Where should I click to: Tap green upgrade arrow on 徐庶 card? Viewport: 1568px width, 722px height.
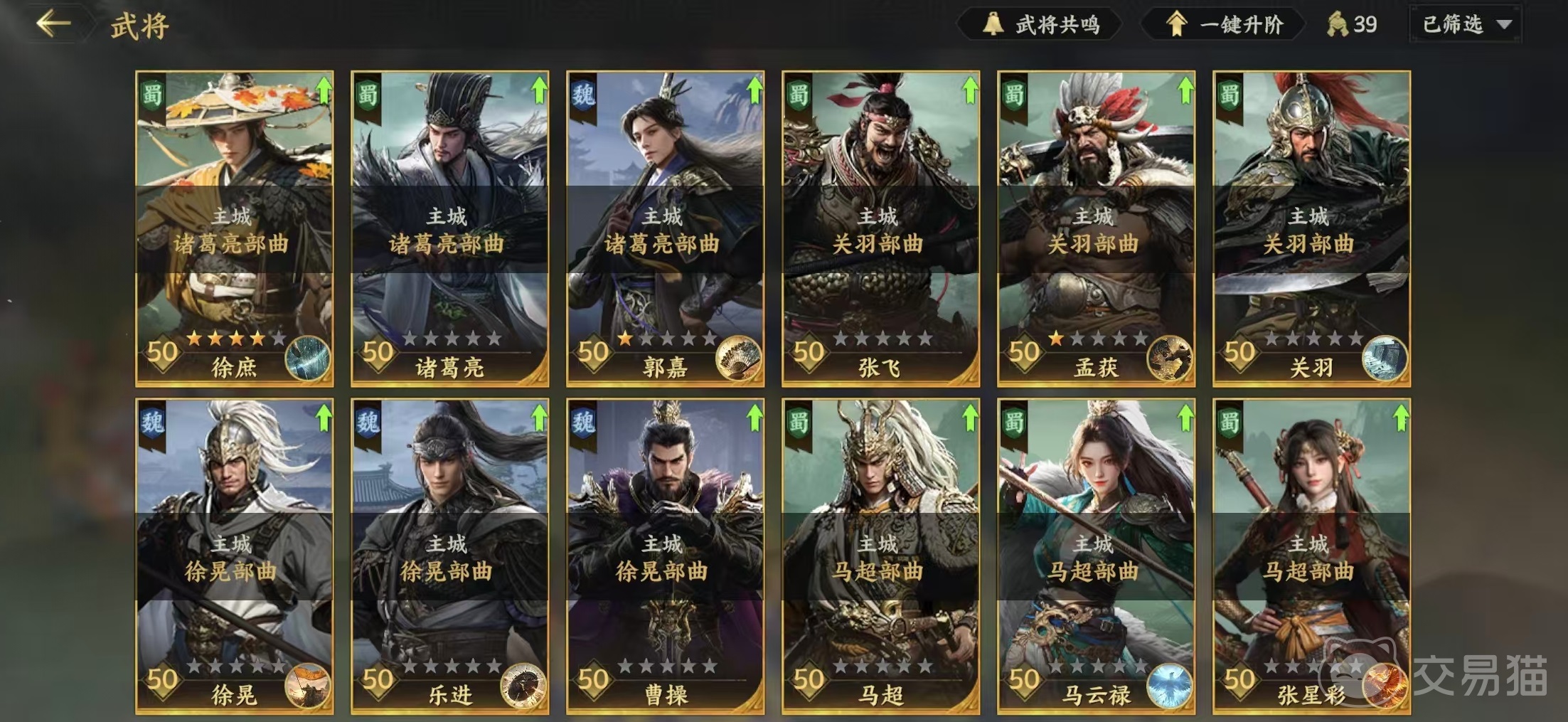pyautogui.click(x=323, y=90)
